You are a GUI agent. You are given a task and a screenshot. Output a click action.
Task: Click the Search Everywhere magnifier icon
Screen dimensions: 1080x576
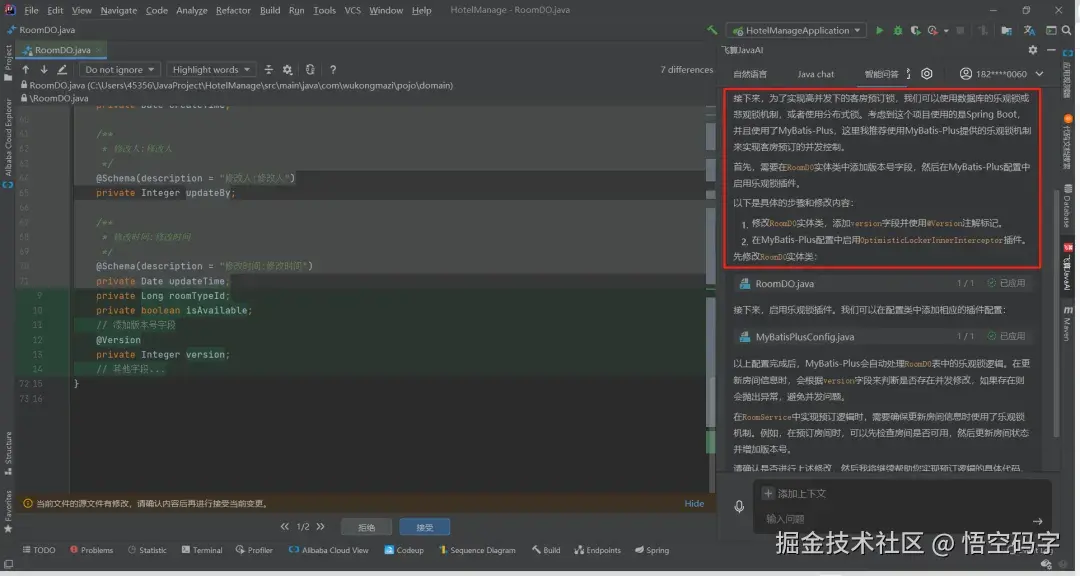point(1067,30)
